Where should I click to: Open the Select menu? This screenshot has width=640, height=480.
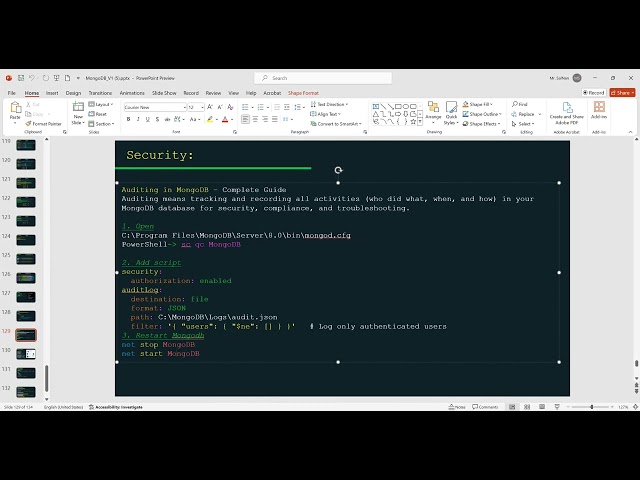click(x=522, y=124)
